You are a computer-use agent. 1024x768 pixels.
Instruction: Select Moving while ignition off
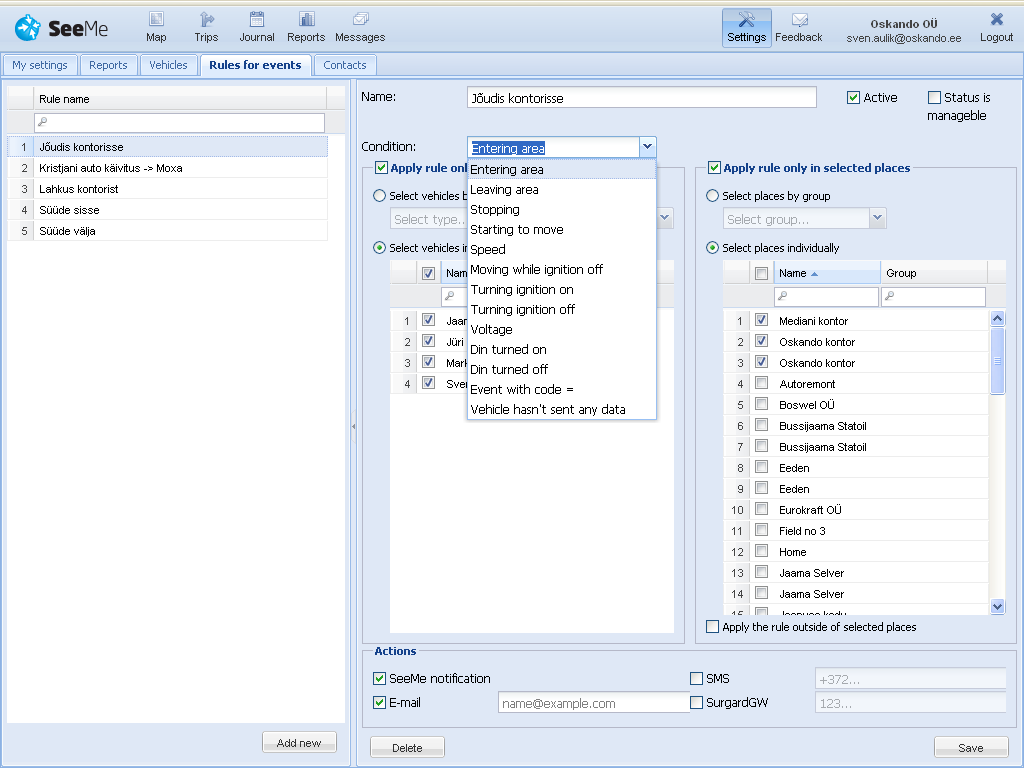pos(562,270)
